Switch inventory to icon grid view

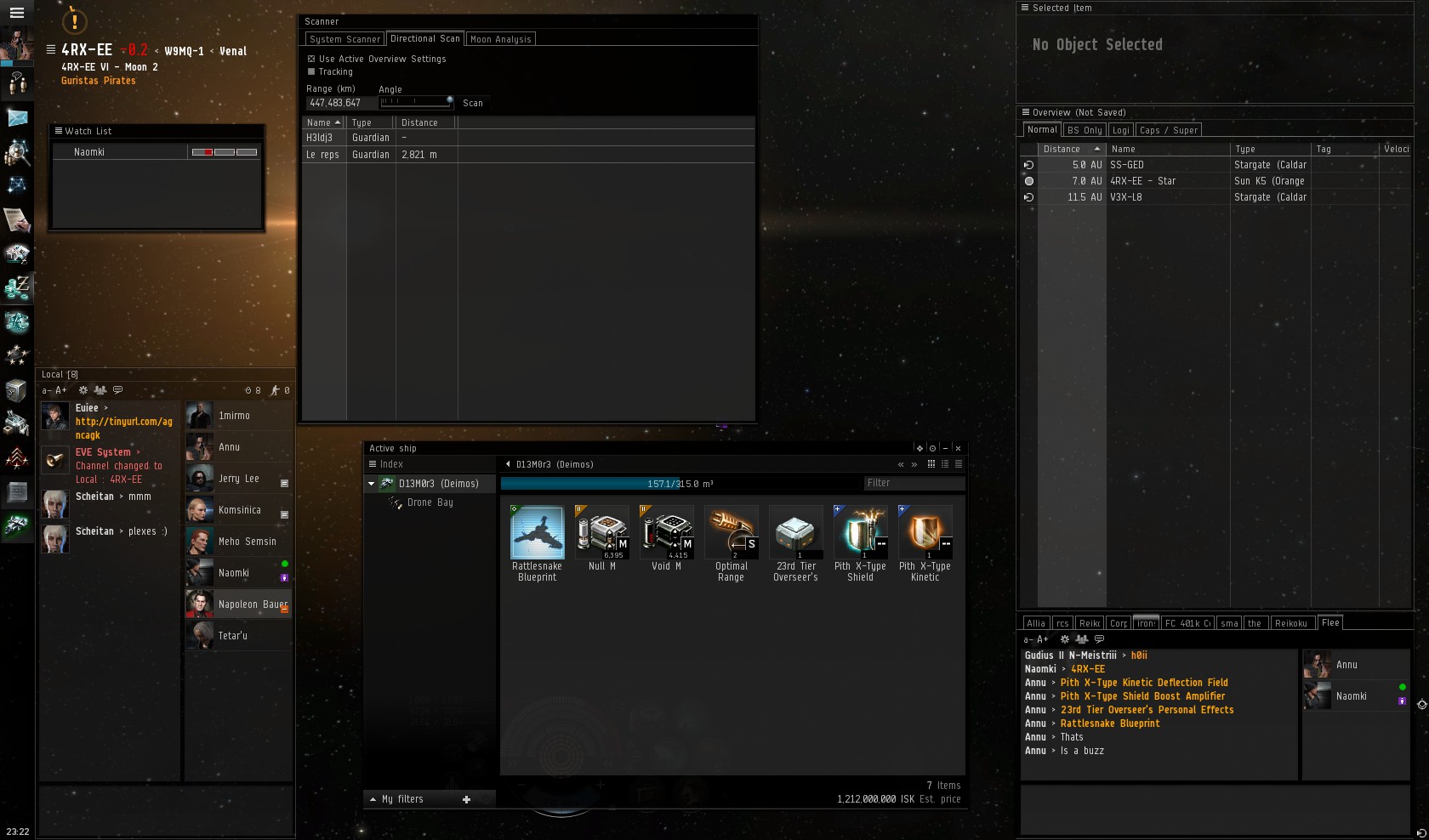(x=931, y=464)
